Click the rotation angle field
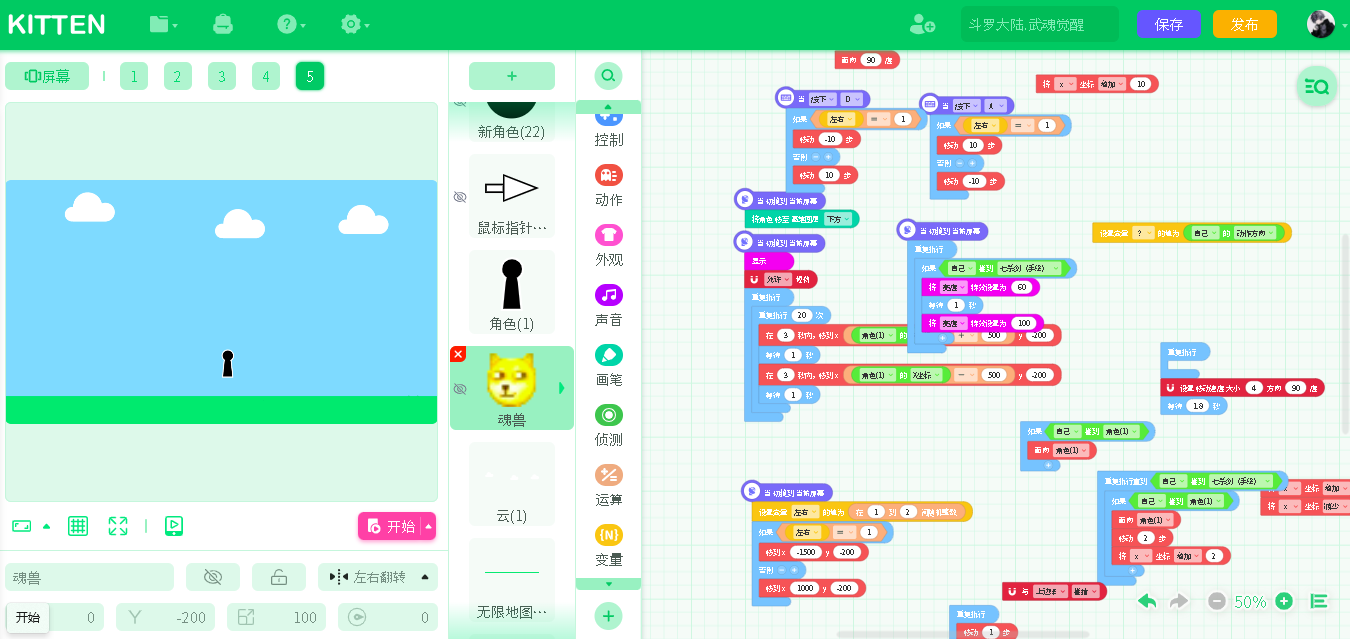 [387, 617]
